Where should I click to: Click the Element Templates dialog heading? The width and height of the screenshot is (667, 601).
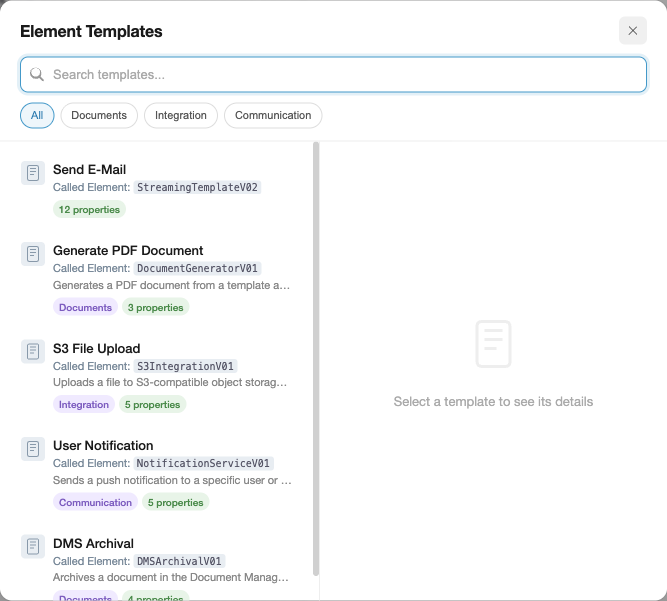click(91, 31)
